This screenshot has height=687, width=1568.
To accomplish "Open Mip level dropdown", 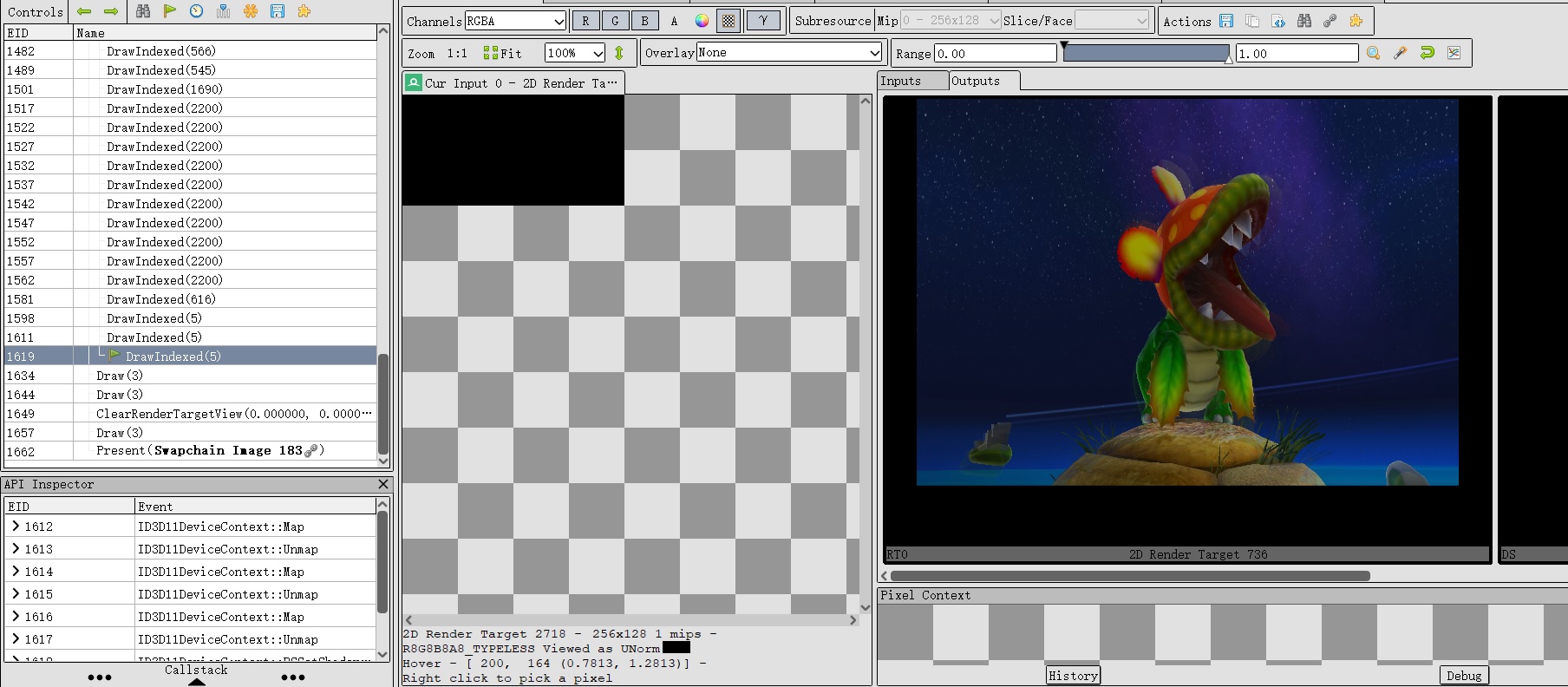I will tap(951, 20).
